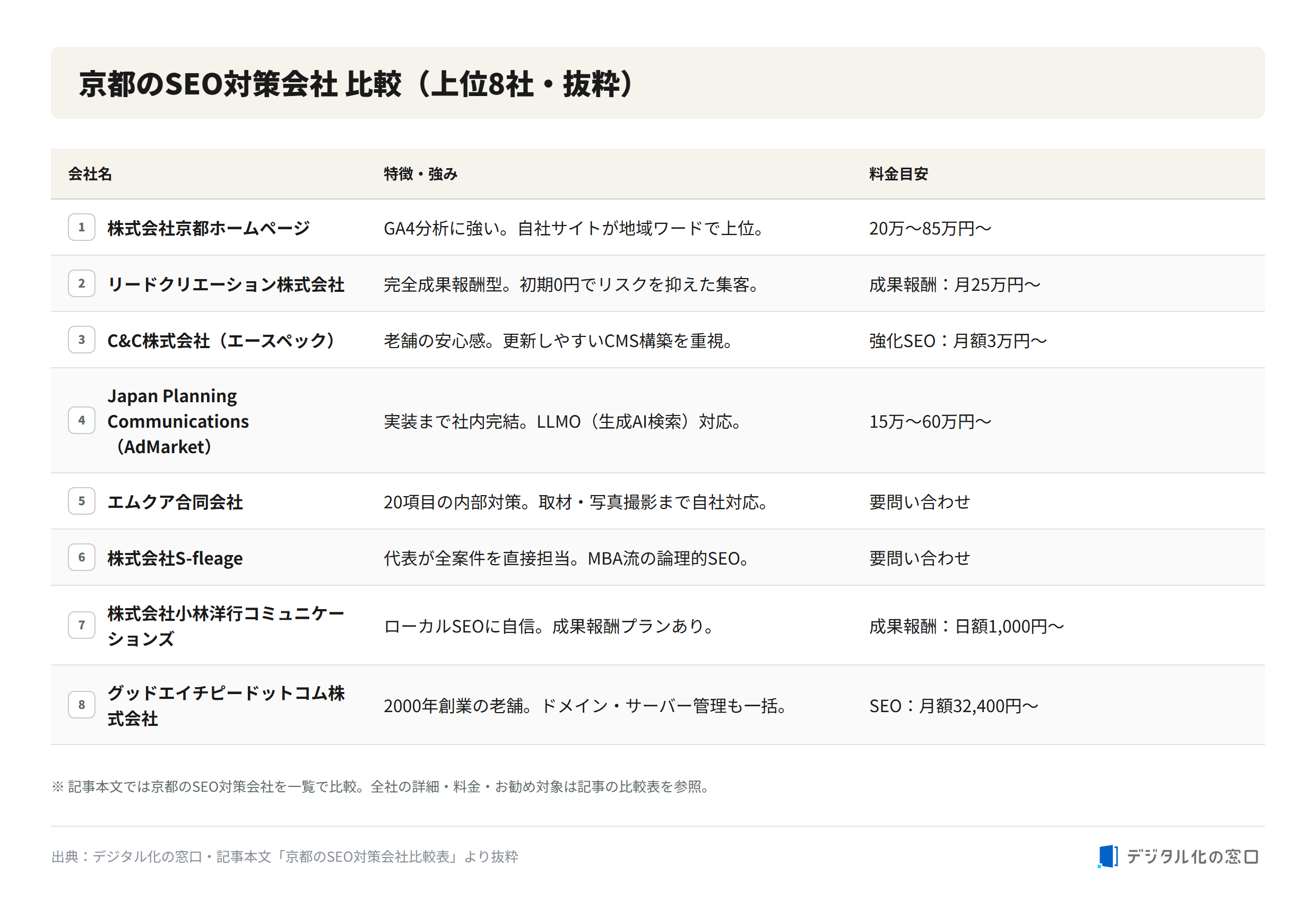
Task: Click feature text 老舗の安心感
Action: [558, 340]
